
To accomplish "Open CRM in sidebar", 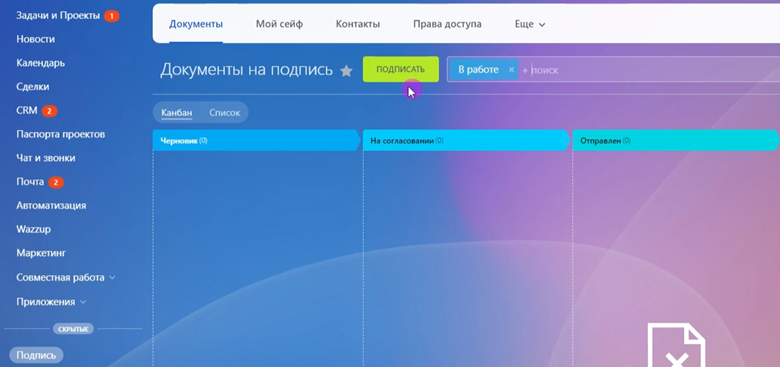I will click(x=27, y=110).
